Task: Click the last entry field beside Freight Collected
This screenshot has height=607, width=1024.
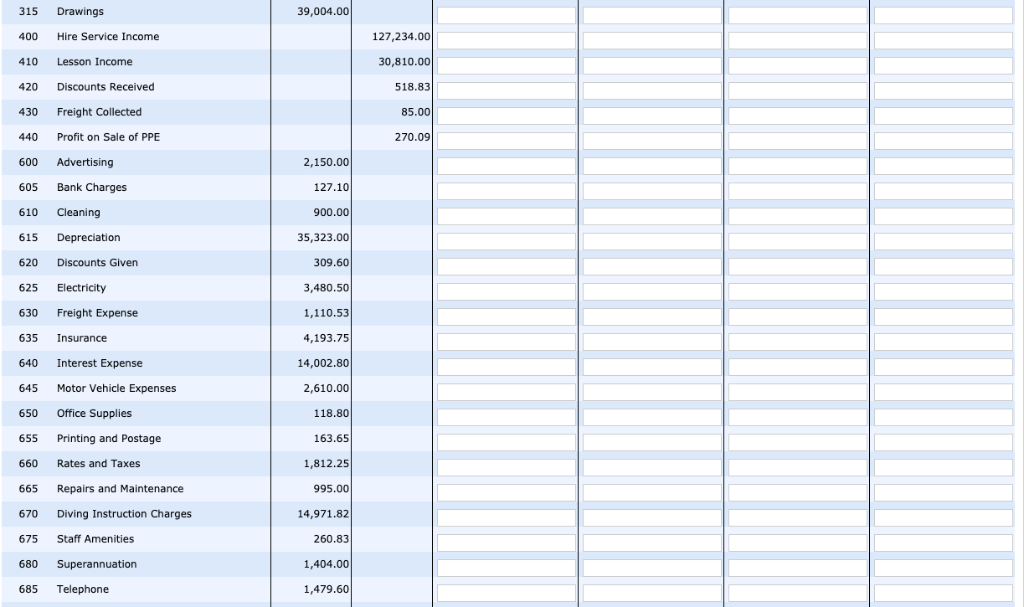Action: 942,114
